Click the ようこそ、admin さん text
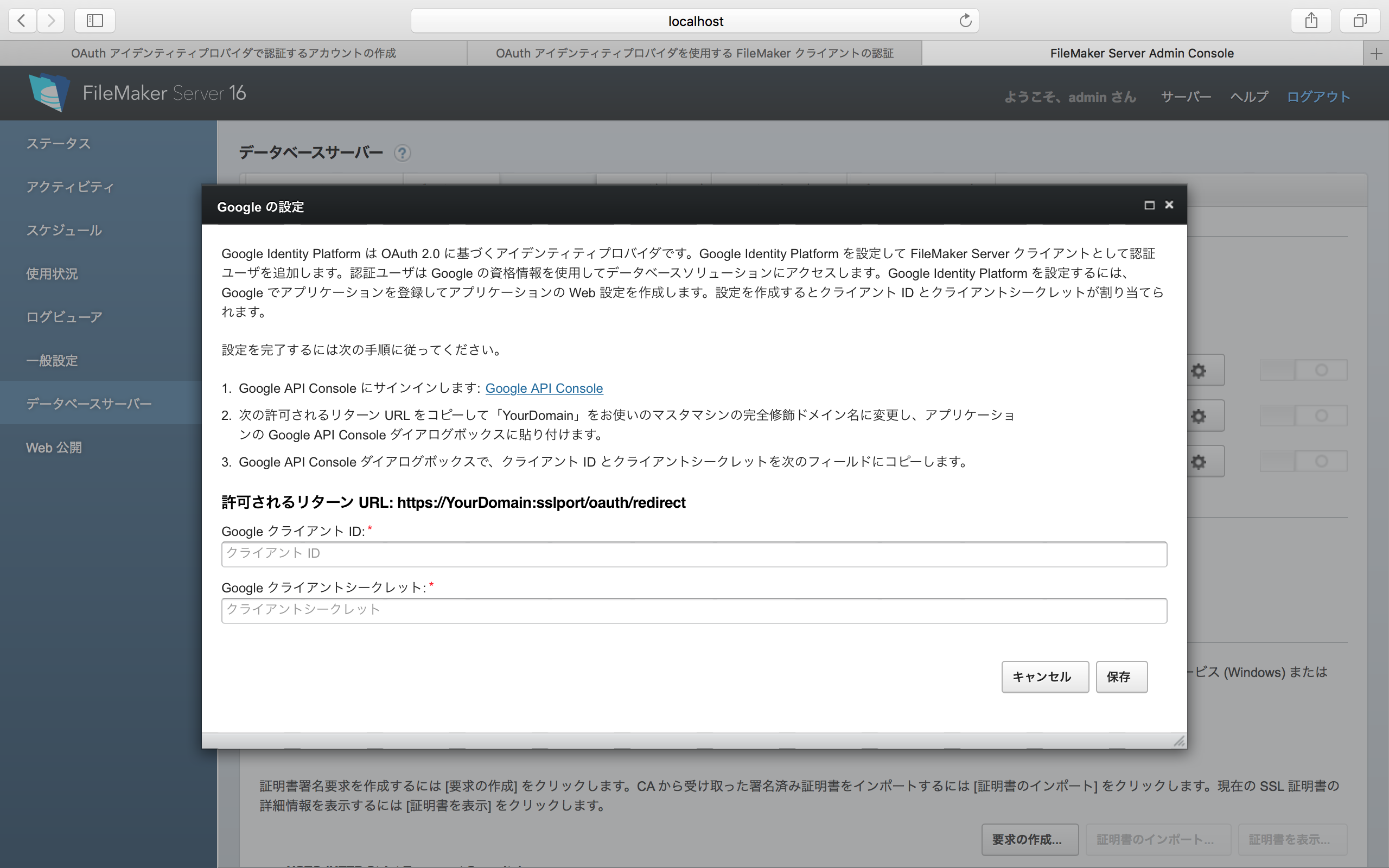 pyautogui.click(x=1070, y=97)
